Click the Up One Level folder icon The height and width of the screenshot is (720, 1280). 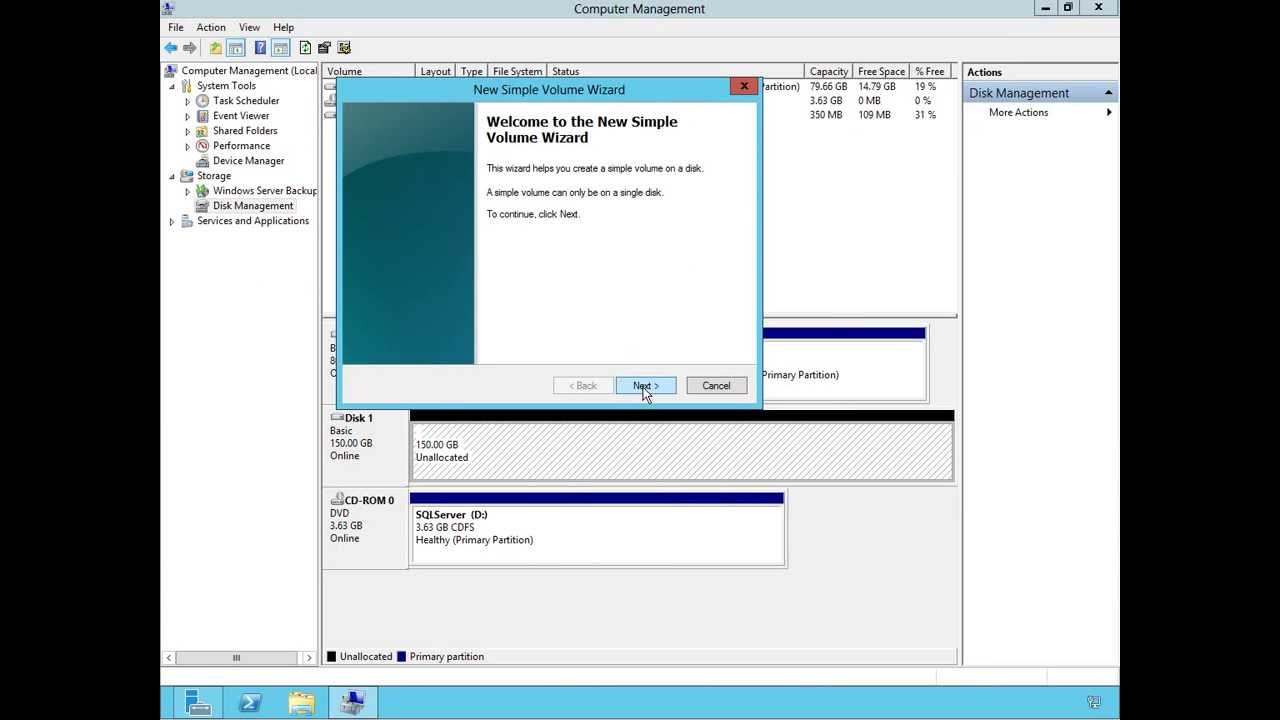pyautogui.click(x=215, y=48)
